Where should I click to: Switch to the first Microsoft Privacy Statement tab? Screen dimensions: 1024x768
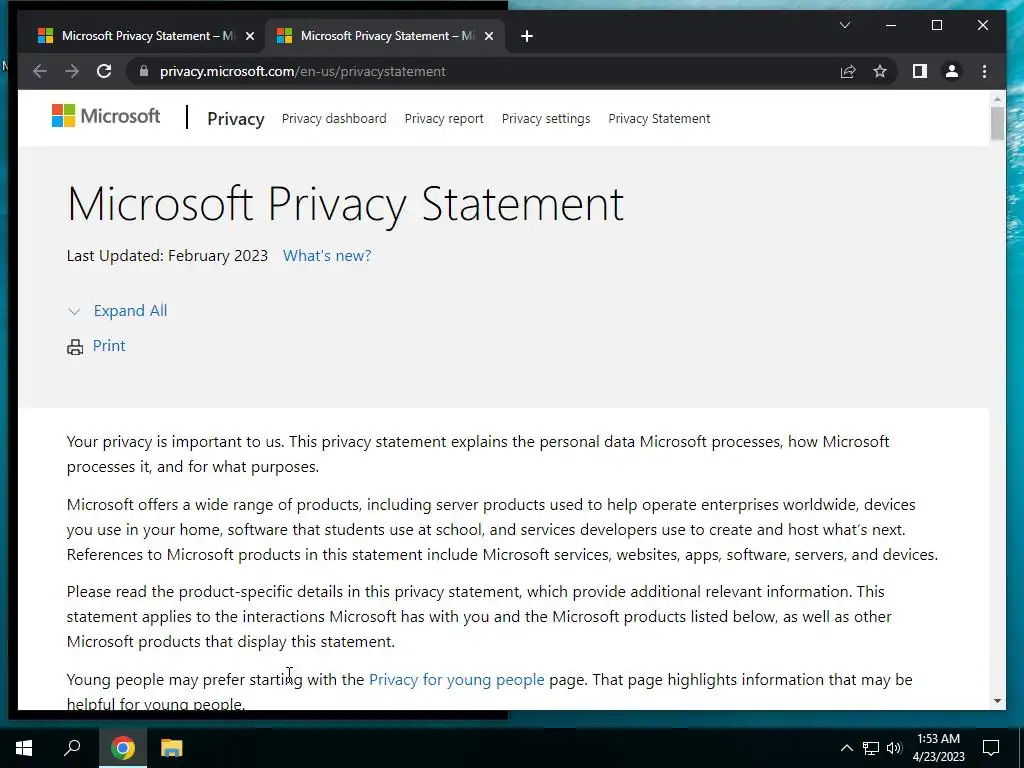click(146, 36)
